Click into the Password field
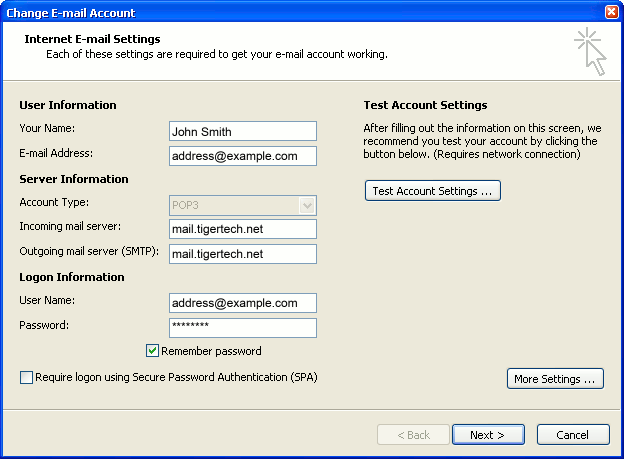This screenshot has width=624, height=459. [x=243, y=328]
